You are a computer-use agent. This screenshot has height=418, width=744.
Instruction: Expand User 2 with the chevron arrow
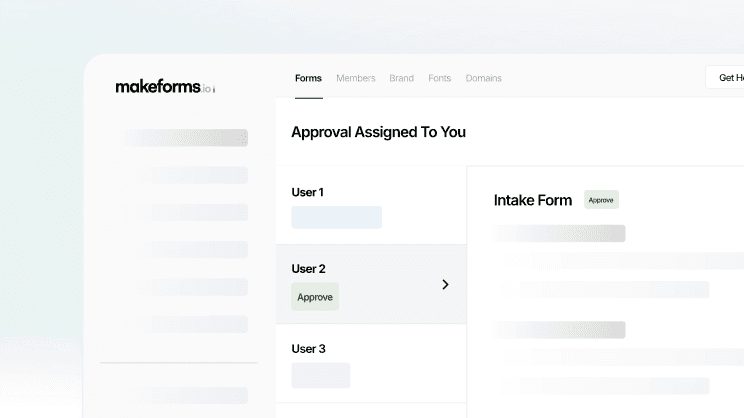click(x=445, y=284)
